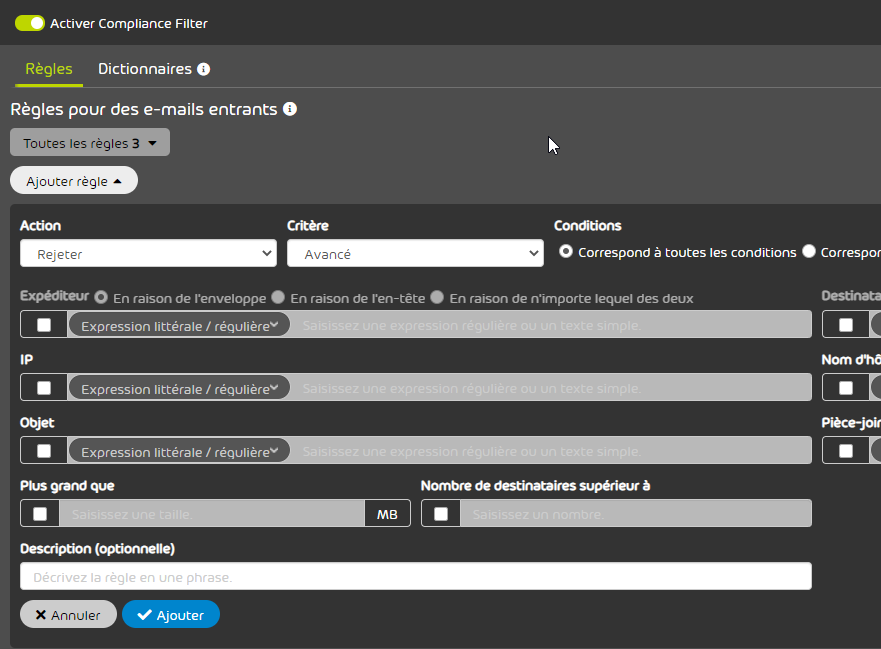This screenshot has width=881, height=649.
Task: Toggle the Activer Compliance Filter switch
Action: (30, 23)
